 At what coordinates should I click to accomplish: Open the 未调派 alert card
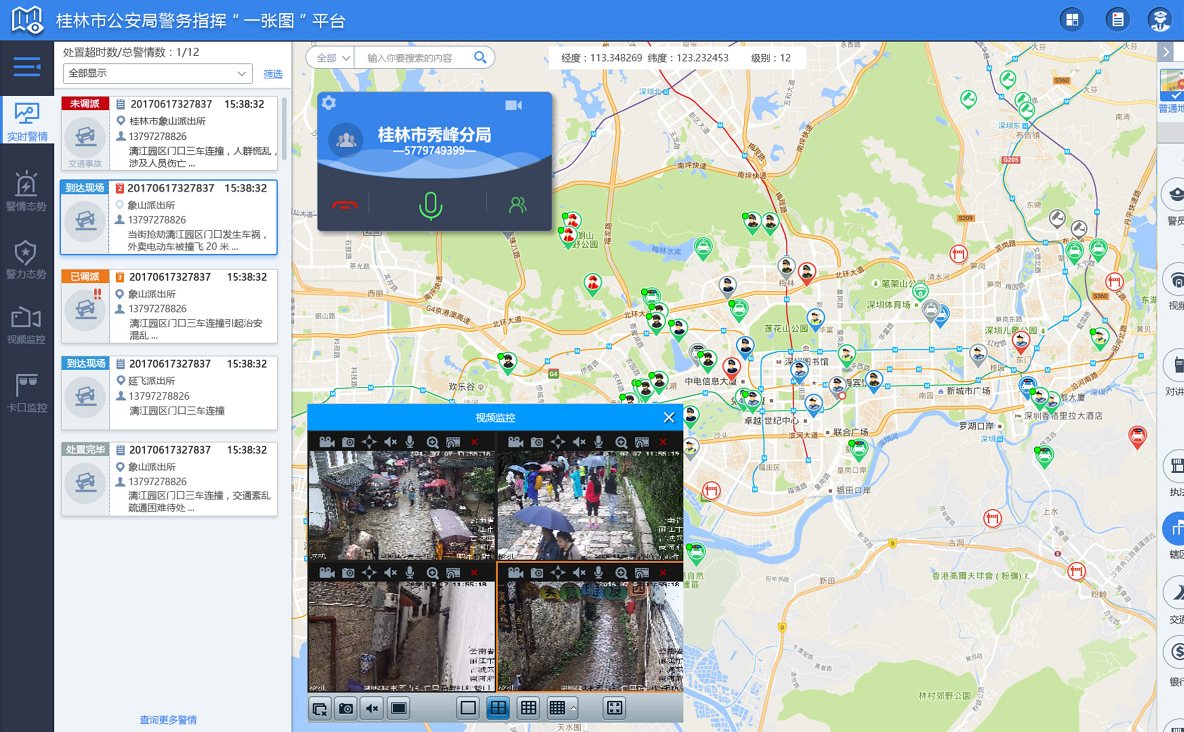[169, 134]
